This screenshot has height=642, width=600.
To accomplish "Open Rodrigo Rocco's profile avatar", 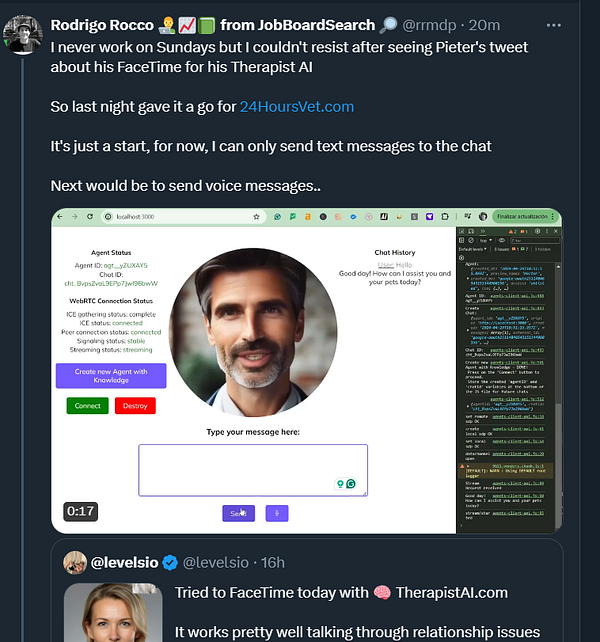I will (x=23, y=35).
